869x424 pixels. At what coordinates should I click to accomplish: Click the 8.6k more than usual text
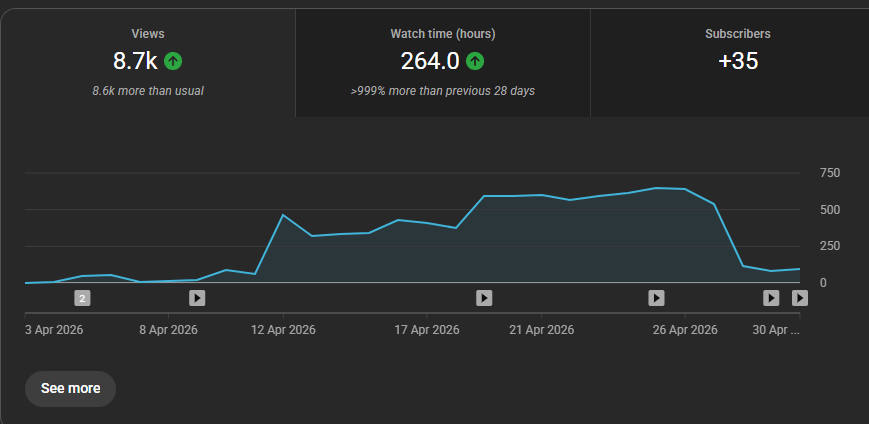[x=148, y=91]
